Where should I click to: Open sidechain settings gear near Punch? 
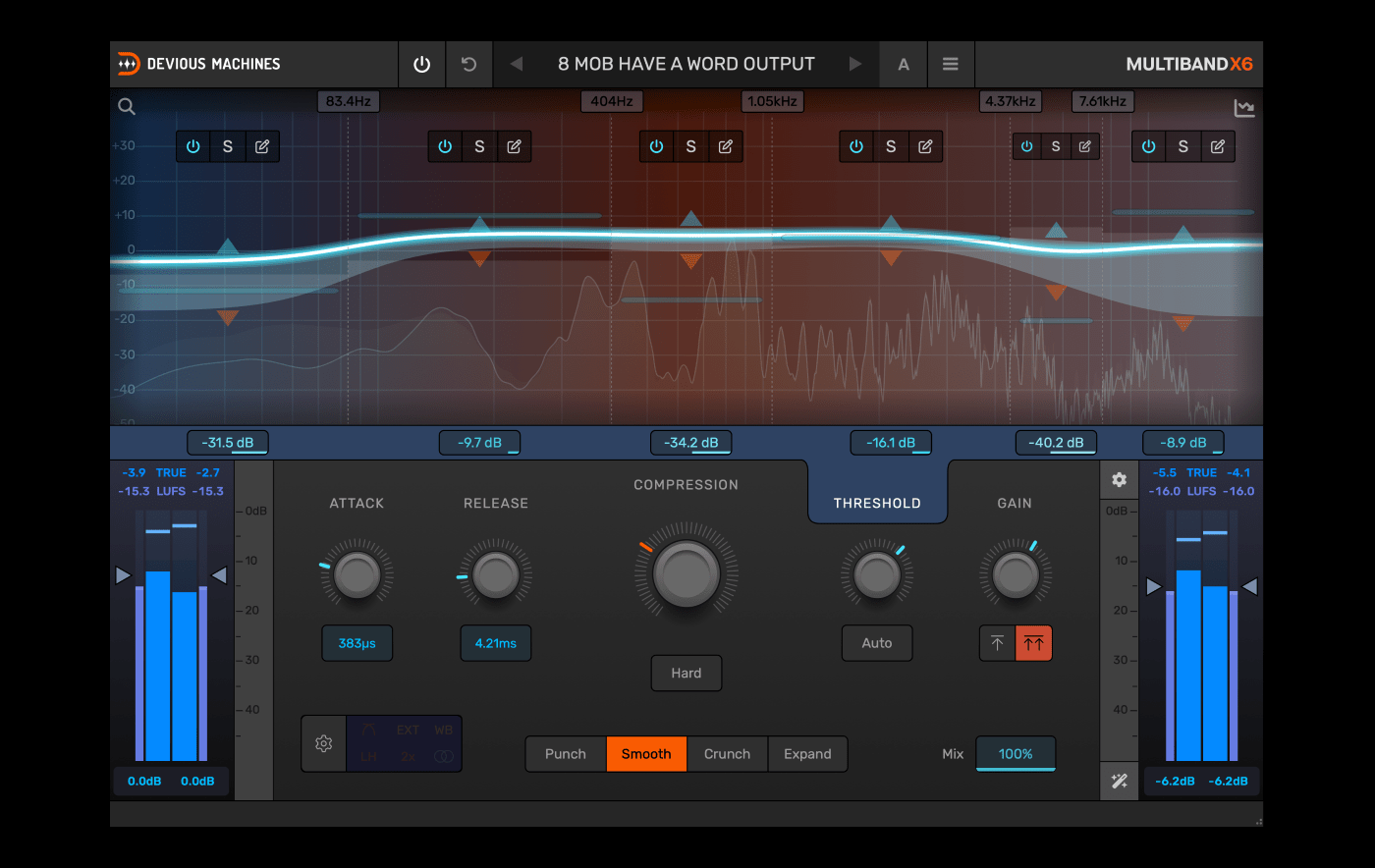point(324,744)
